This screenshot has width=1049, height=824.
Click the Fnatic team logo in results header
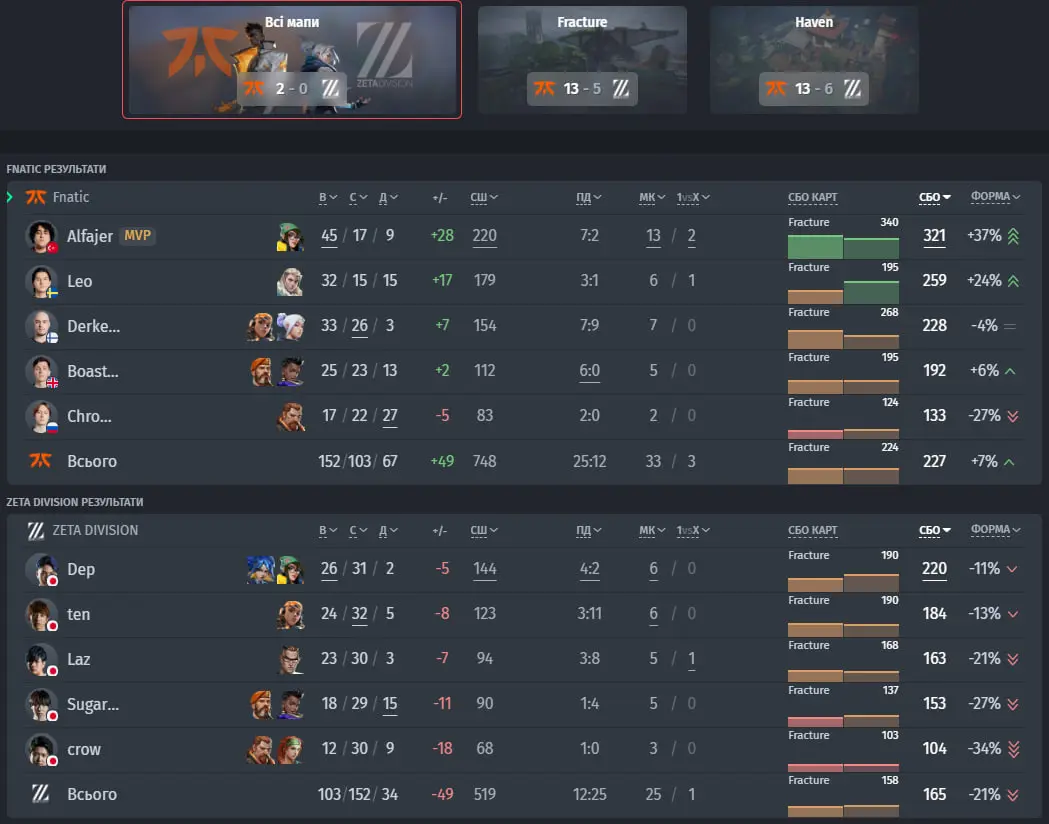(35, 197)
